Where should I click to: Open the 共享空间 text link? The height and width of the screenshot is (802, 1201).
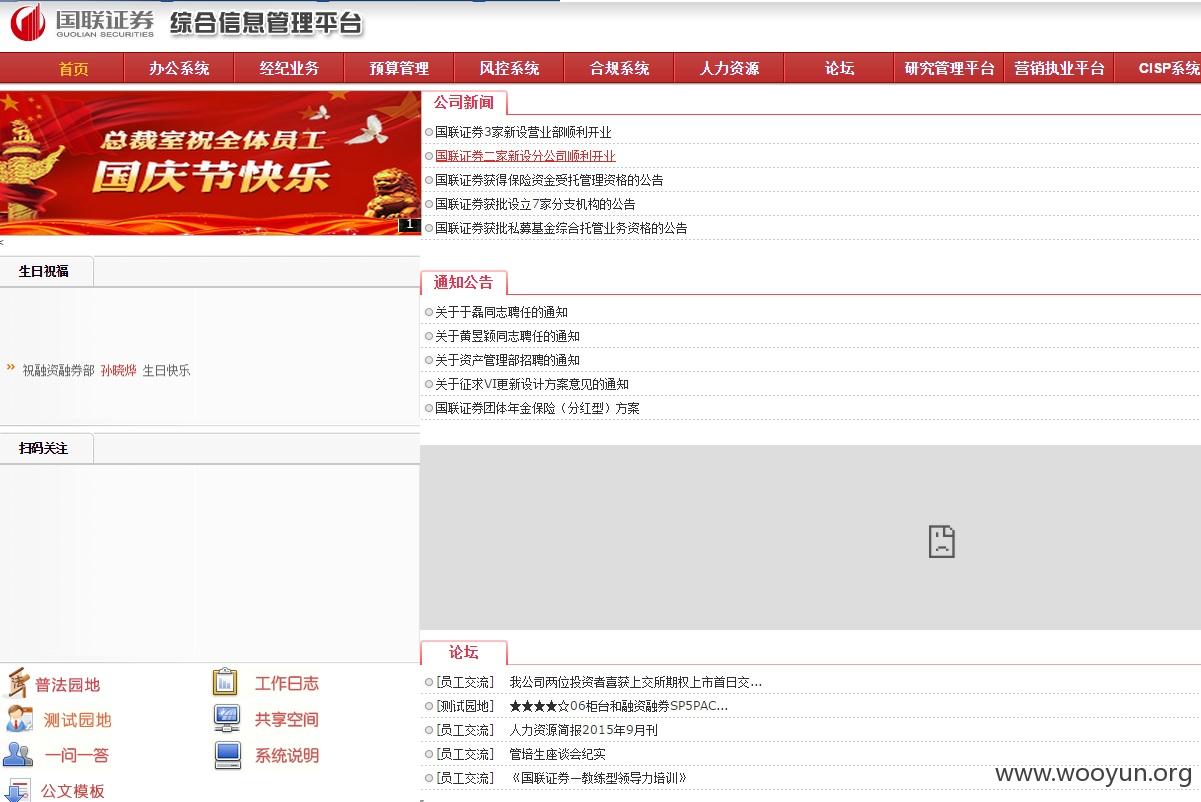287,719
